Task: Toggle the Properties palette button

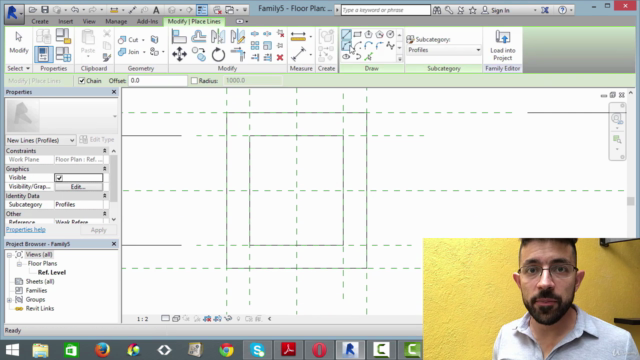Action: 43,54
